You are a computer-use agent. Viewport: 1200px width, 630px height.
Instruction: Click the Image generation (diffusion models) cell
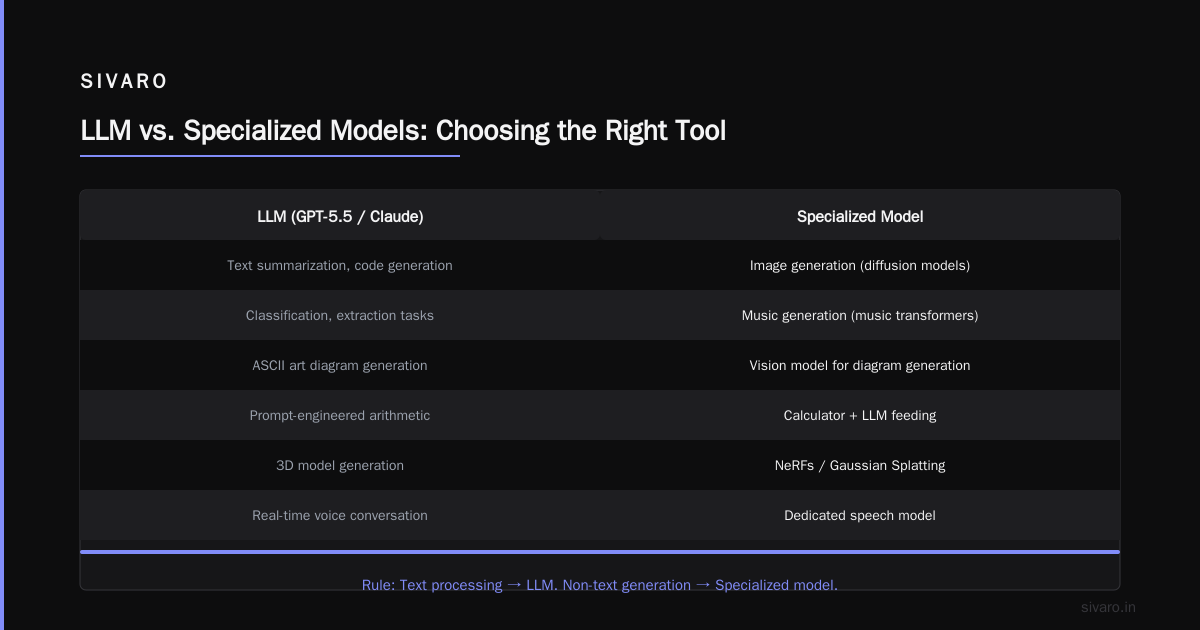[860, 265]
